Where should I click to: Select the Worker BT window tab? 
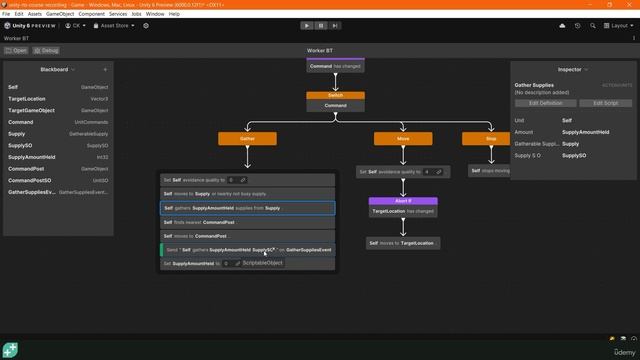point(16,38)
